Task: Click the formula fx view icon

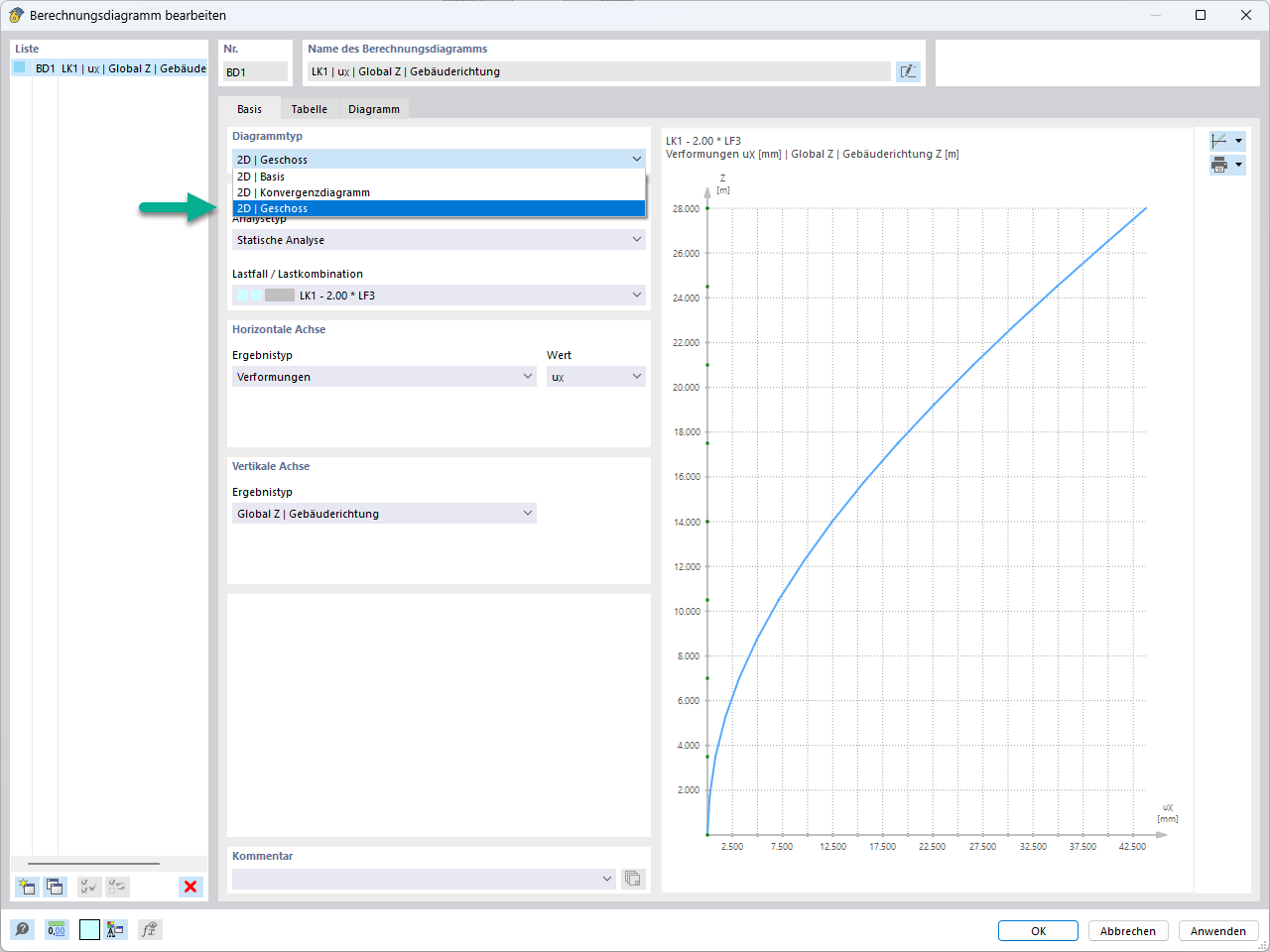Action: (x=149, y=929)
